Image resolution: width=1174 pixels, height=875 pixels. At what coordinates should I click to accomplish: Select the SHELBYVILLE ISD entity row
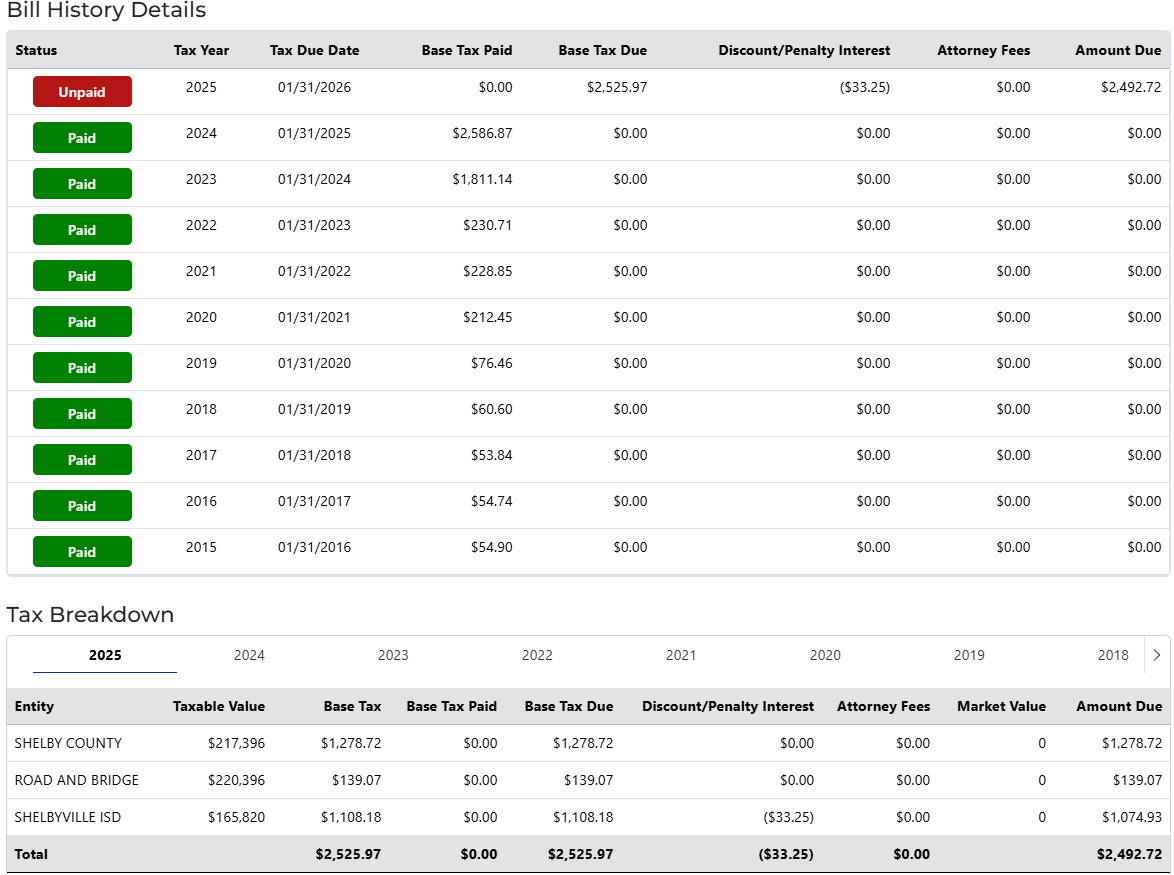tap(68, 817)
